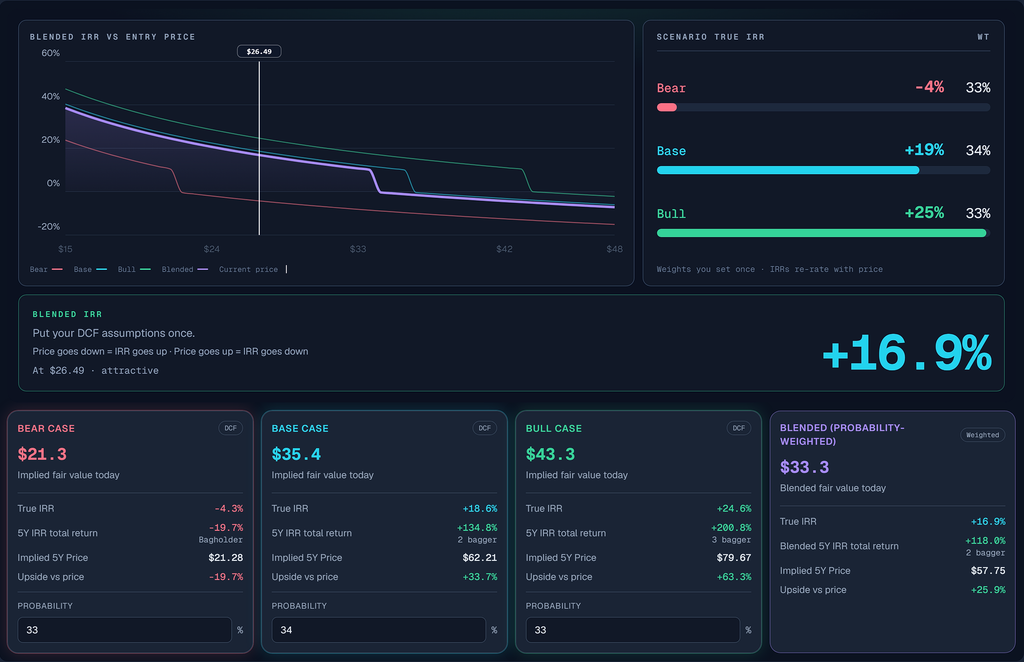Click the Weighted badge on Blended card

982,435
